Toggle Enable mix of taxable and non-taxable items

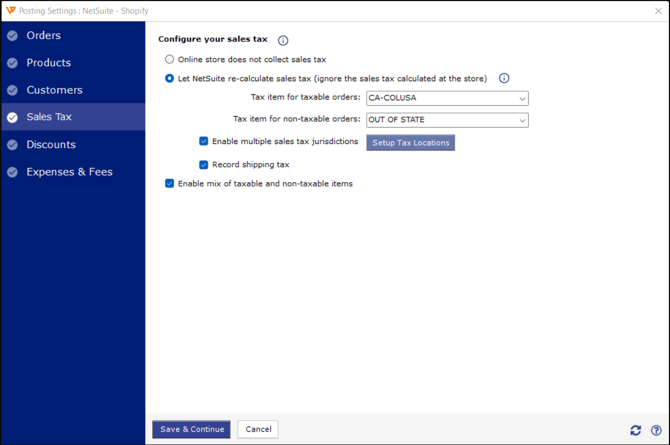pyautogui.click(x=170, y=184)
